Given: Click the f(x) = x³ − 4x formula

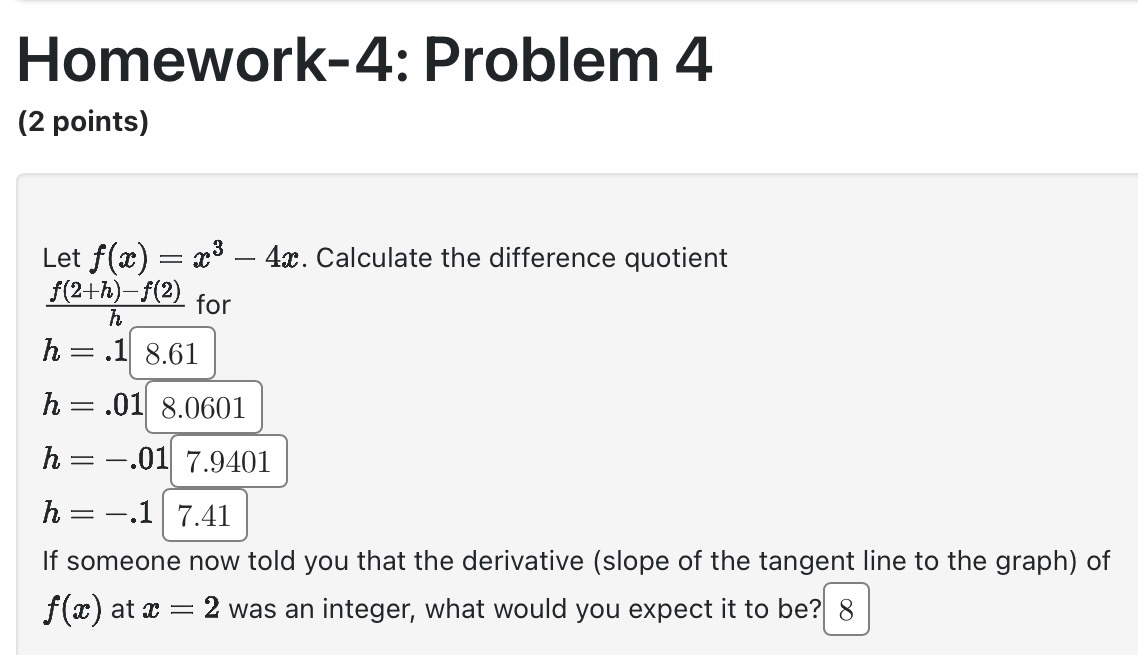Looking at the screenshot, I should [x=195, y=258].
